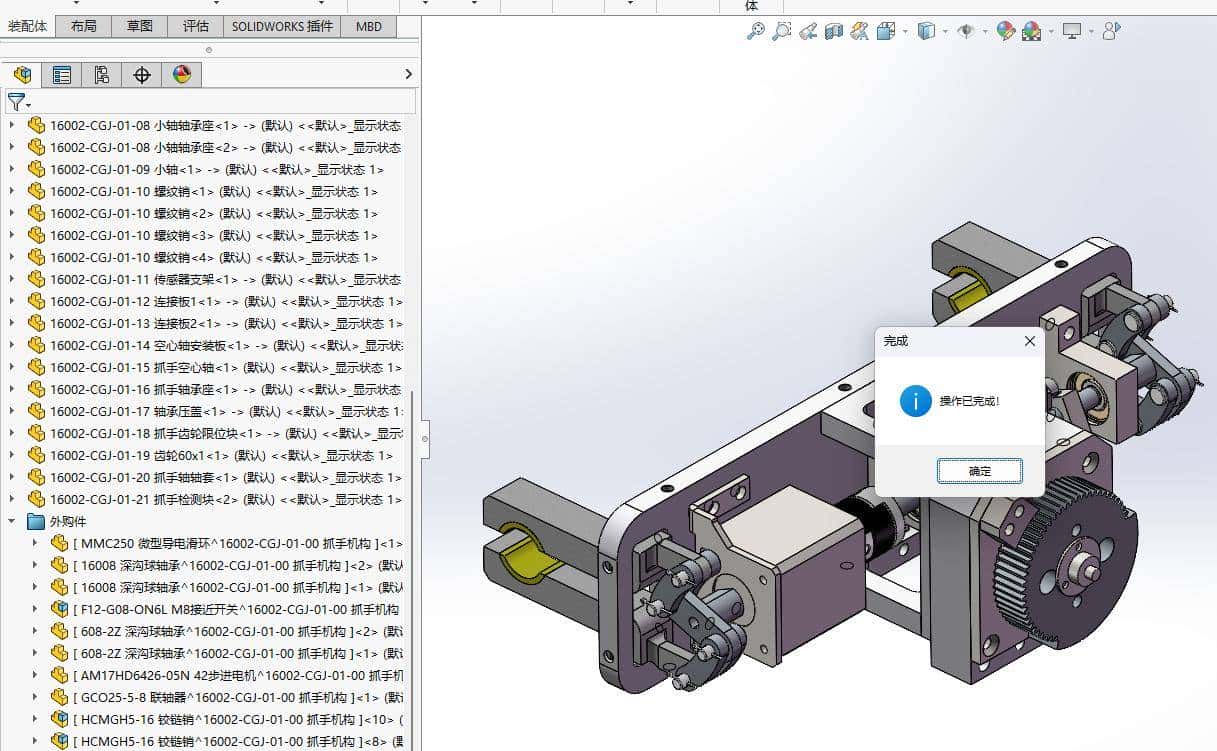
Task: Click the View Orientation cube icon
Action: pos(886,31)
